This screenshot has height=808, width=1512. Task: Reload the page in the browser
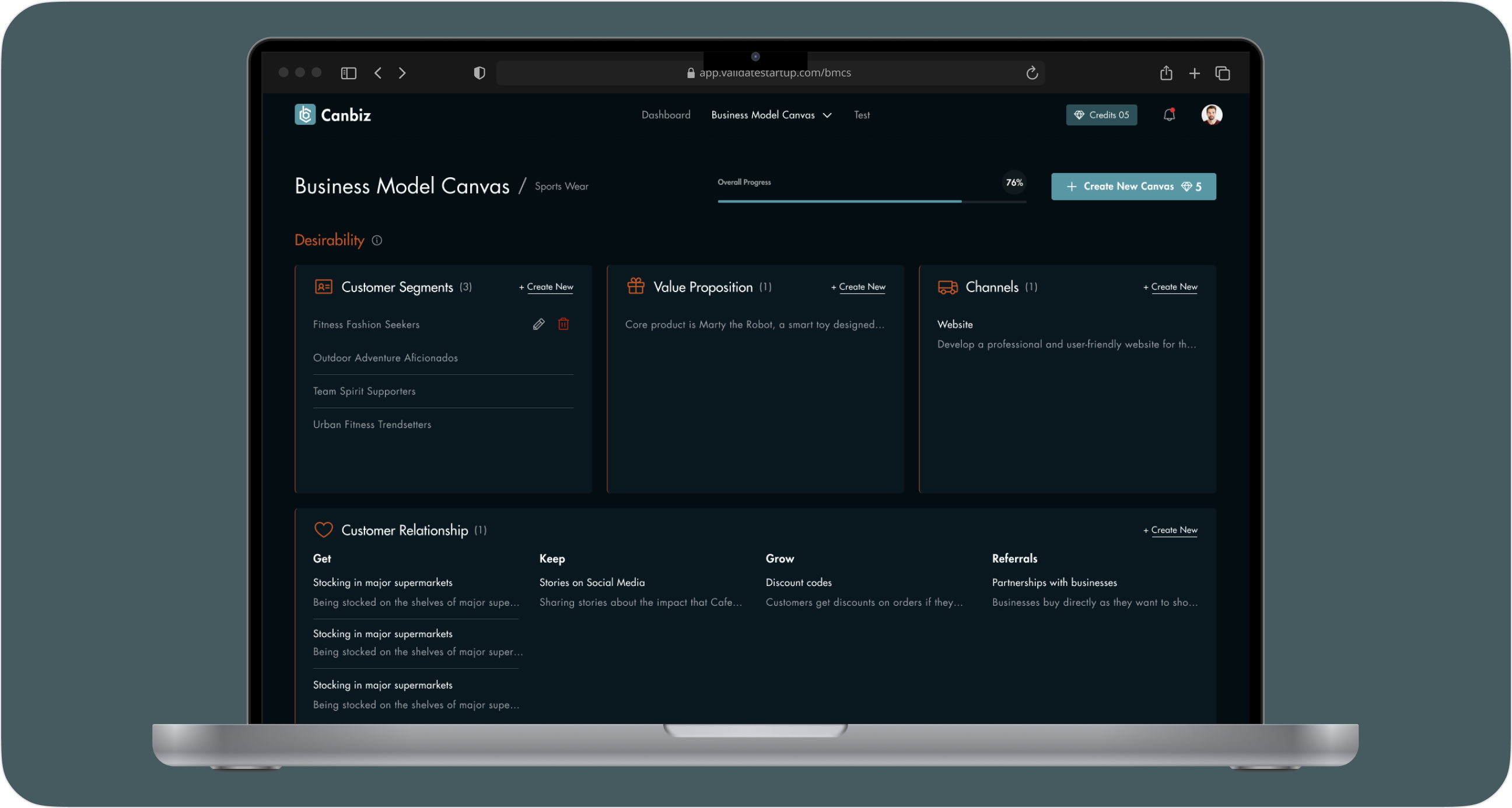pos(1032,73)
